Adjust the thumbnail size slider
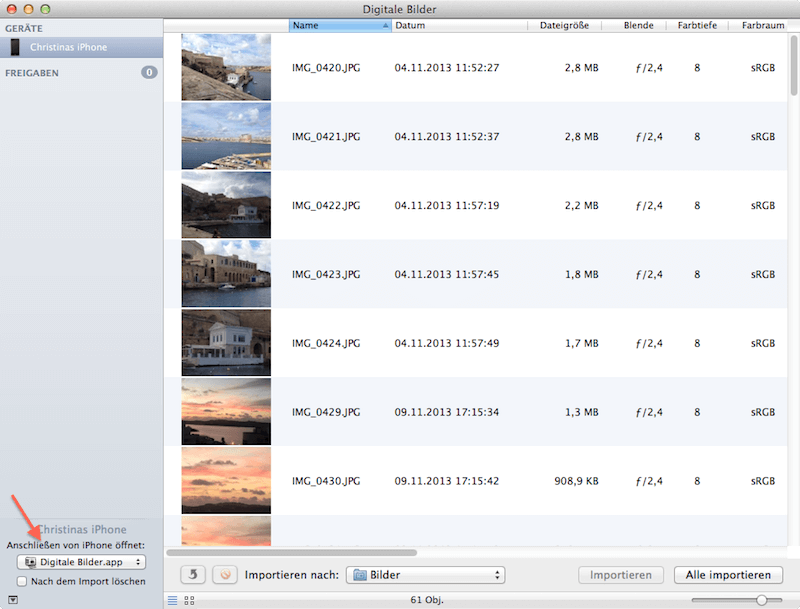Viewport: 800px width, 609px height. pyautogui.click(x=762, y=600)
